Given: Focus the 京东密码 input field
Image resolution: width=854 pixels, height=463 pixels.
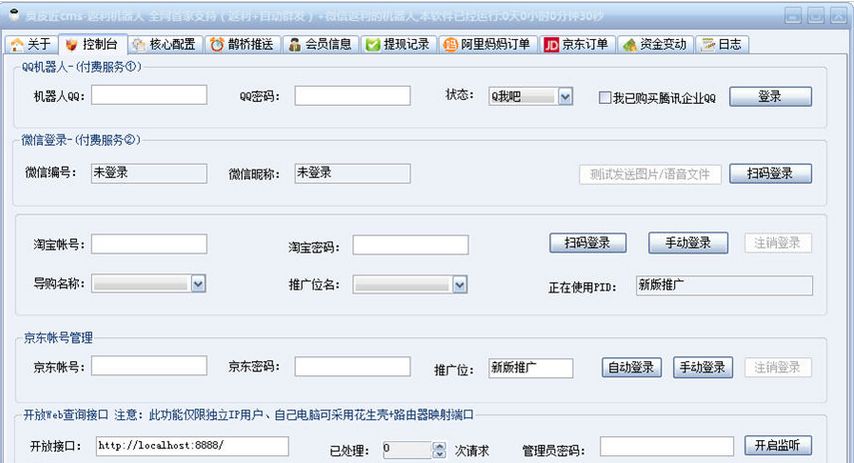Looking at the screenshot, I should (x=352, y=367).
